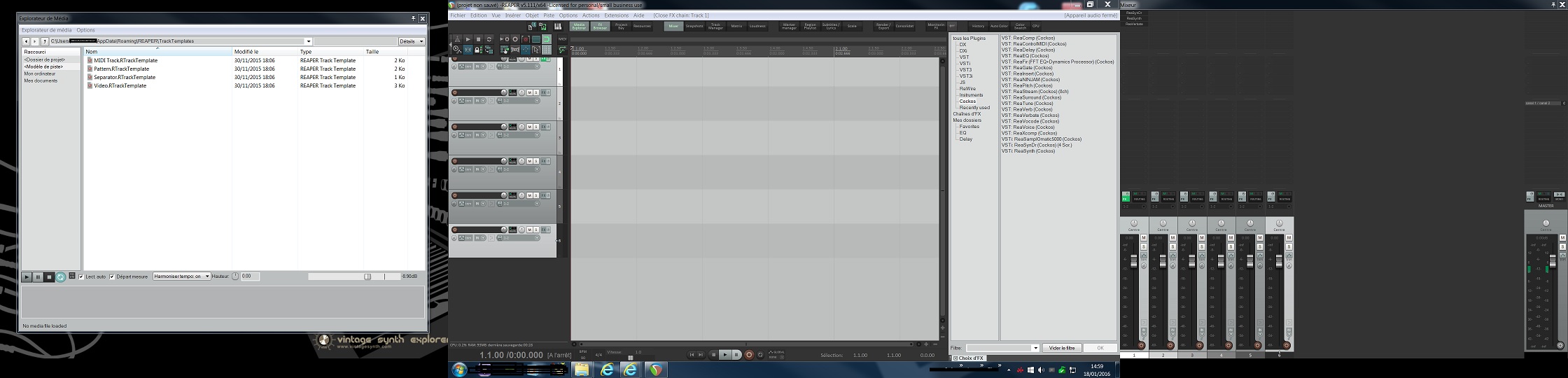Toggle snap magnet toolbar icon
This screenshot has height=378, width=1568.
coord(547,39)
